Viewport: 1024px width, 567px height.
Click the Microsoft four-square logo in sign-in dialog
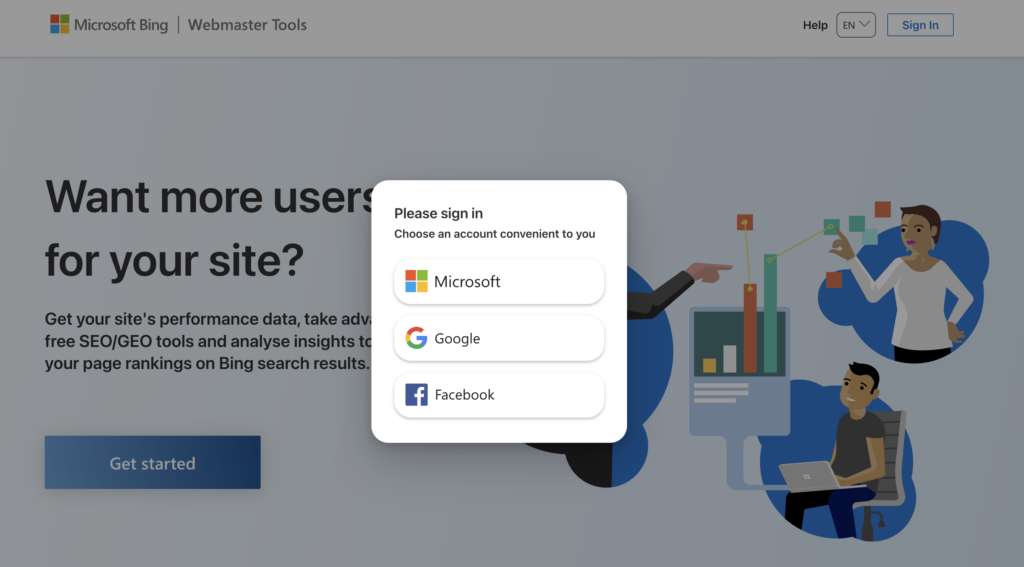coord(416,281)
